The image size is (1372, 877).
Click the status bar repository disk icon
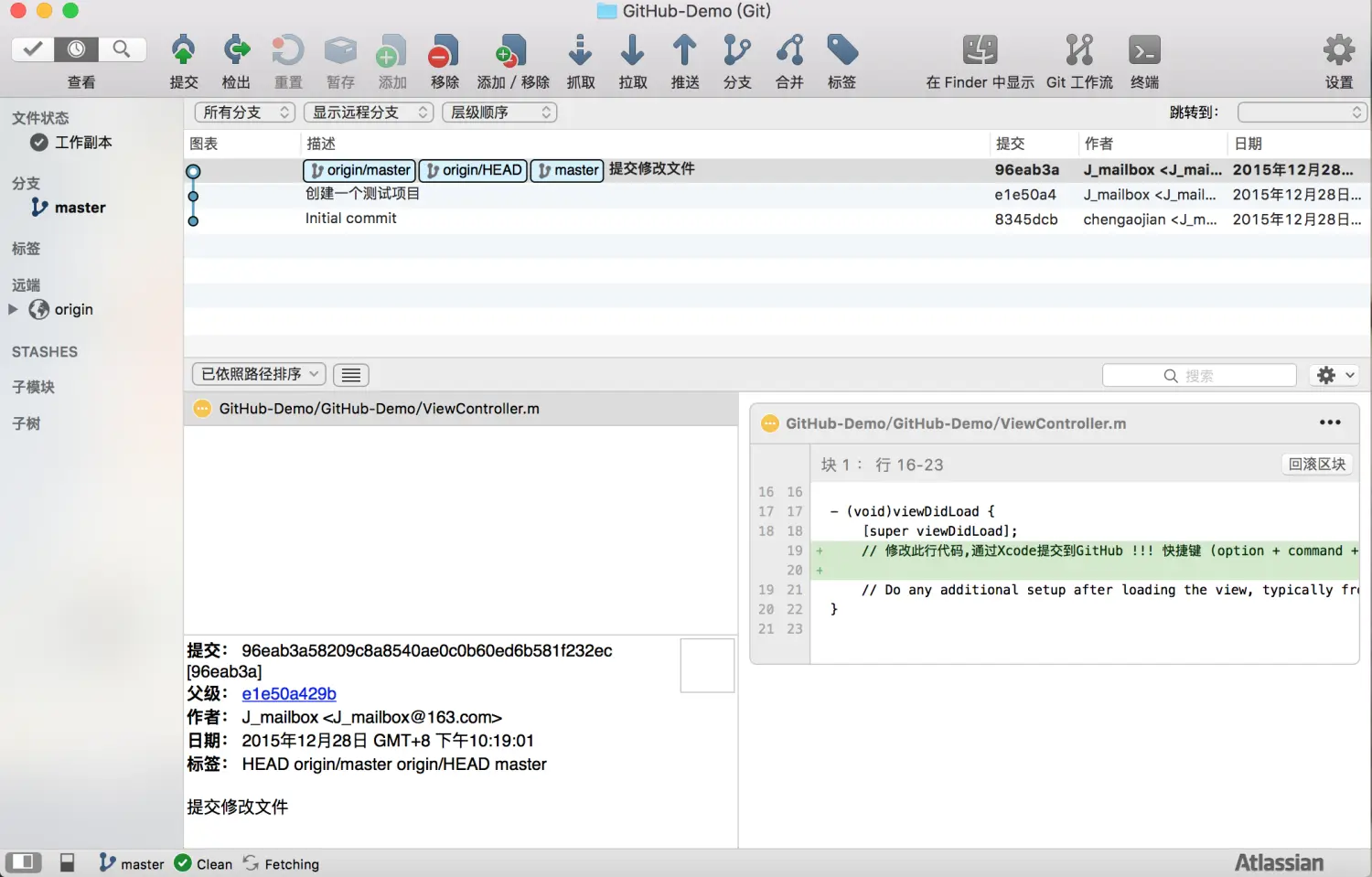(67, 862)
